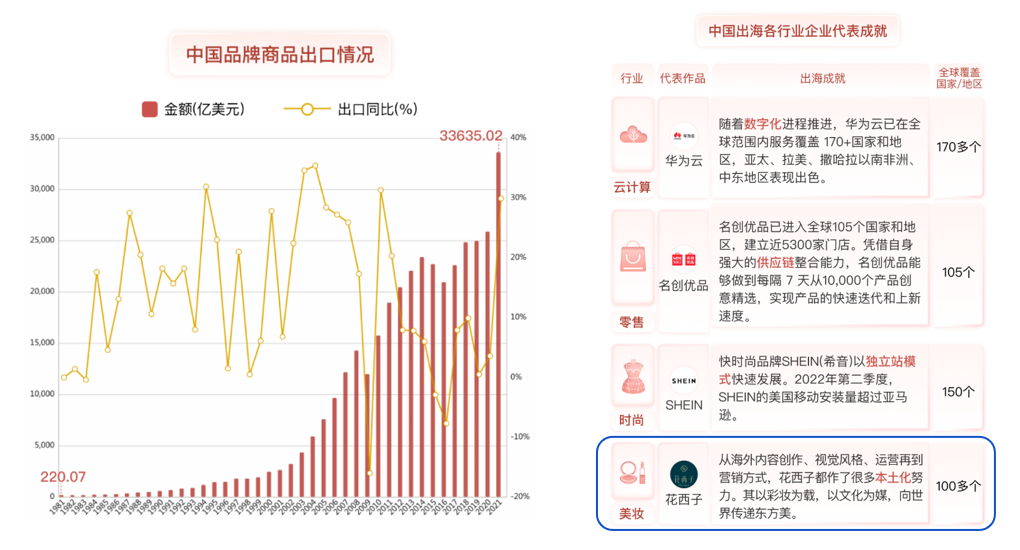The image size is (1020, 550).
Task: Click the 35,000 left axis label
Action: click(42, 137)
